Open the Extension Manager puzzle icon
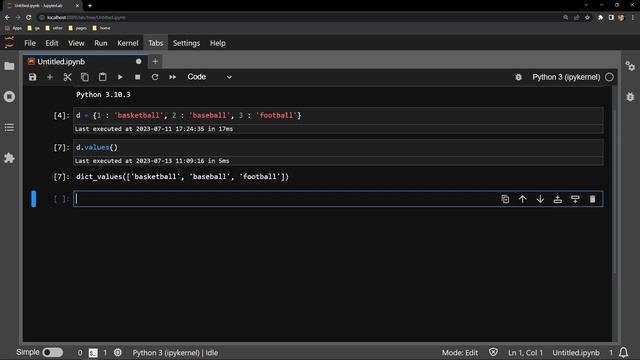640x360 pixels. (9, 158)
